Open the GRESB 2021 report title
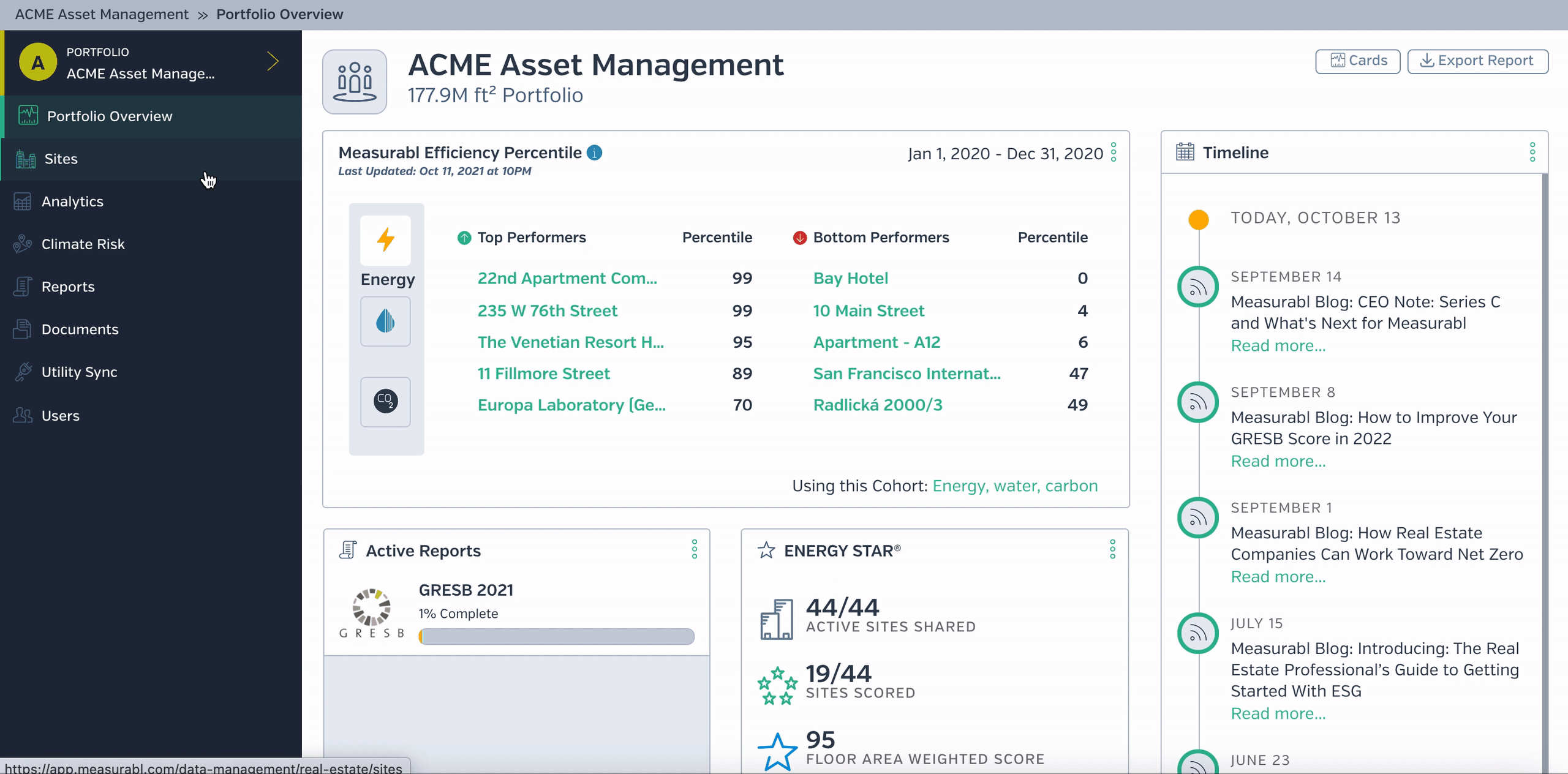Screen dimensions: 1568x774 coord(466,590)
